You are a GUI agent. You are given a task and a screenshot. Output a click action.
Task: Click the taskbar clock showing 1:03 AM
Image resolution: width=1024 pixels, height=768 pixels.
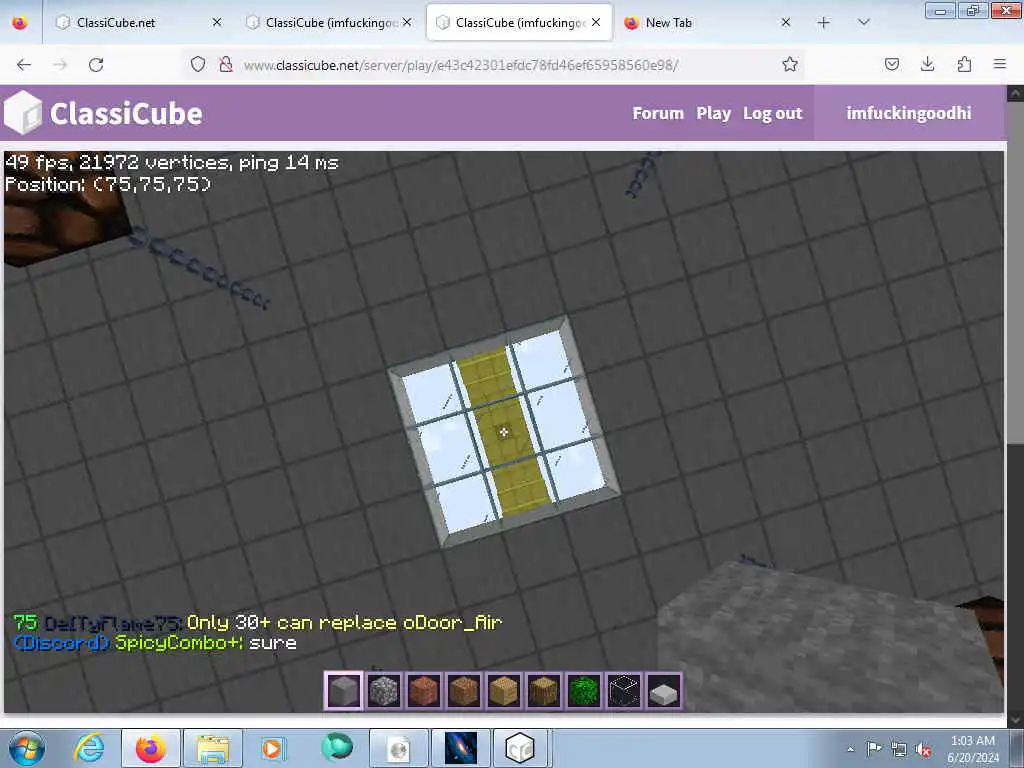tap(972, 749)
